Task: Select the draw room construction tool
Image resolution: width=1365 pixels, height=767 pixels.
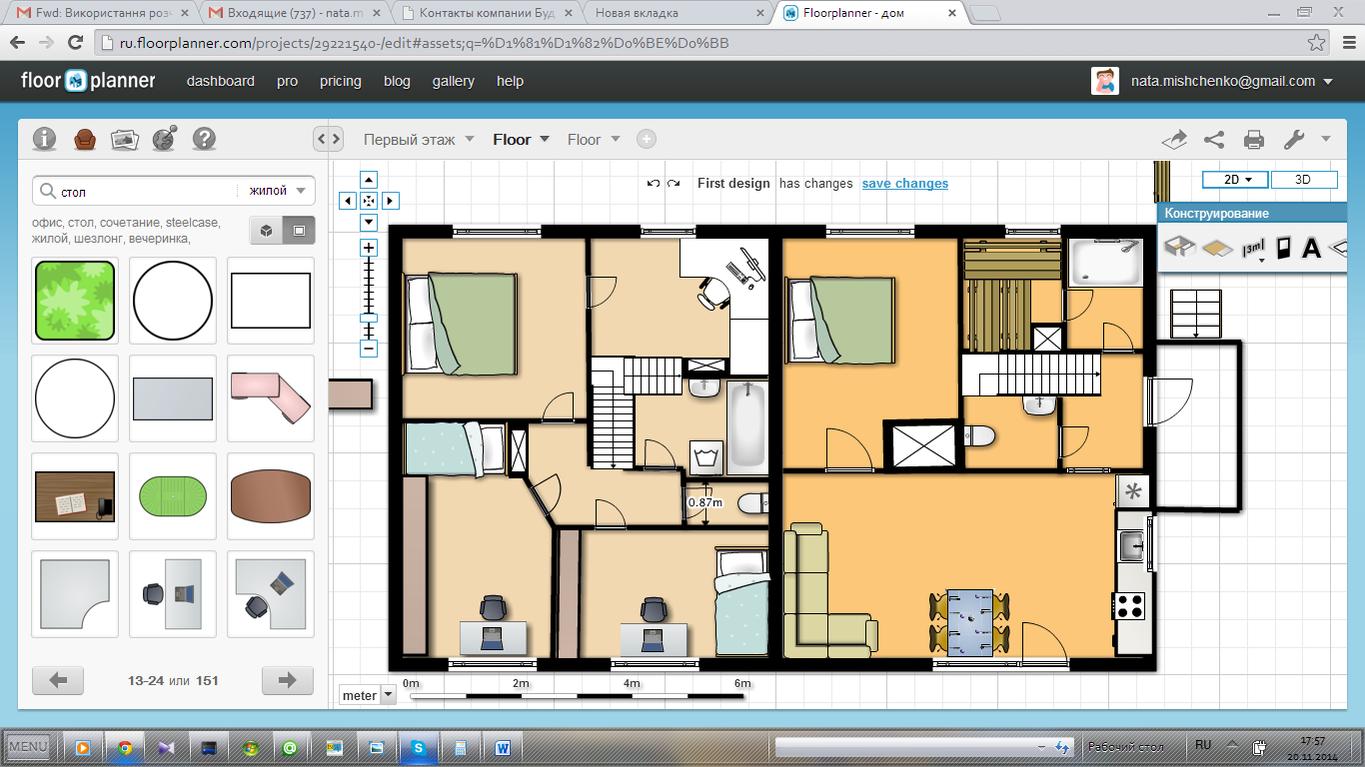Action: pos(1180,247)
